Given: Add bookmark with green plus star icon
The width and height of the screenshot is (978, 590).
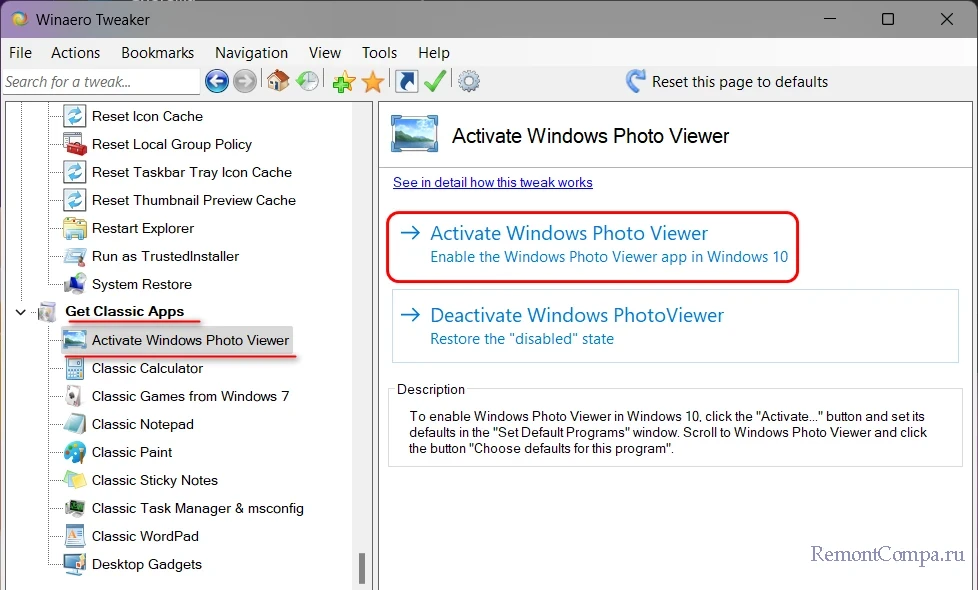Looking at the screenshot, I should (344, 82).
